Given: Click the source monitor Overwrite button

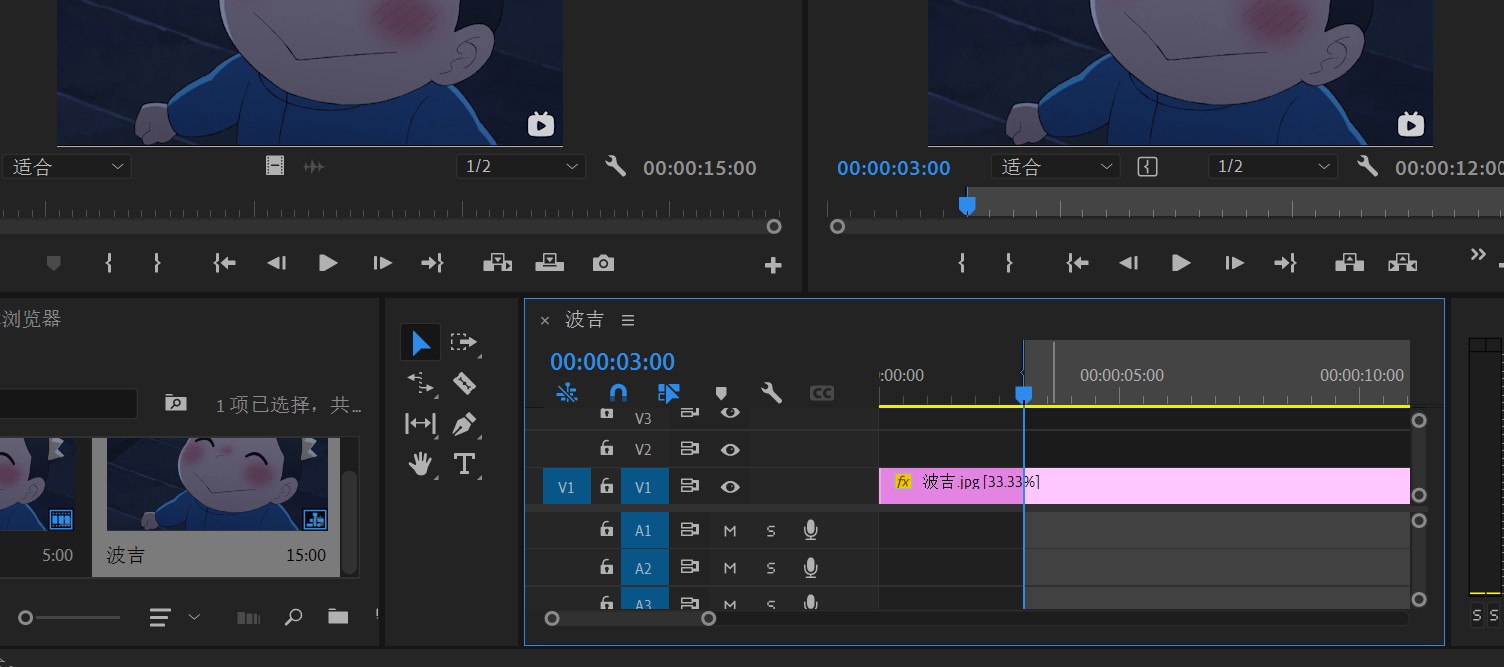Looking at the screenshot, I should (549, 263).
